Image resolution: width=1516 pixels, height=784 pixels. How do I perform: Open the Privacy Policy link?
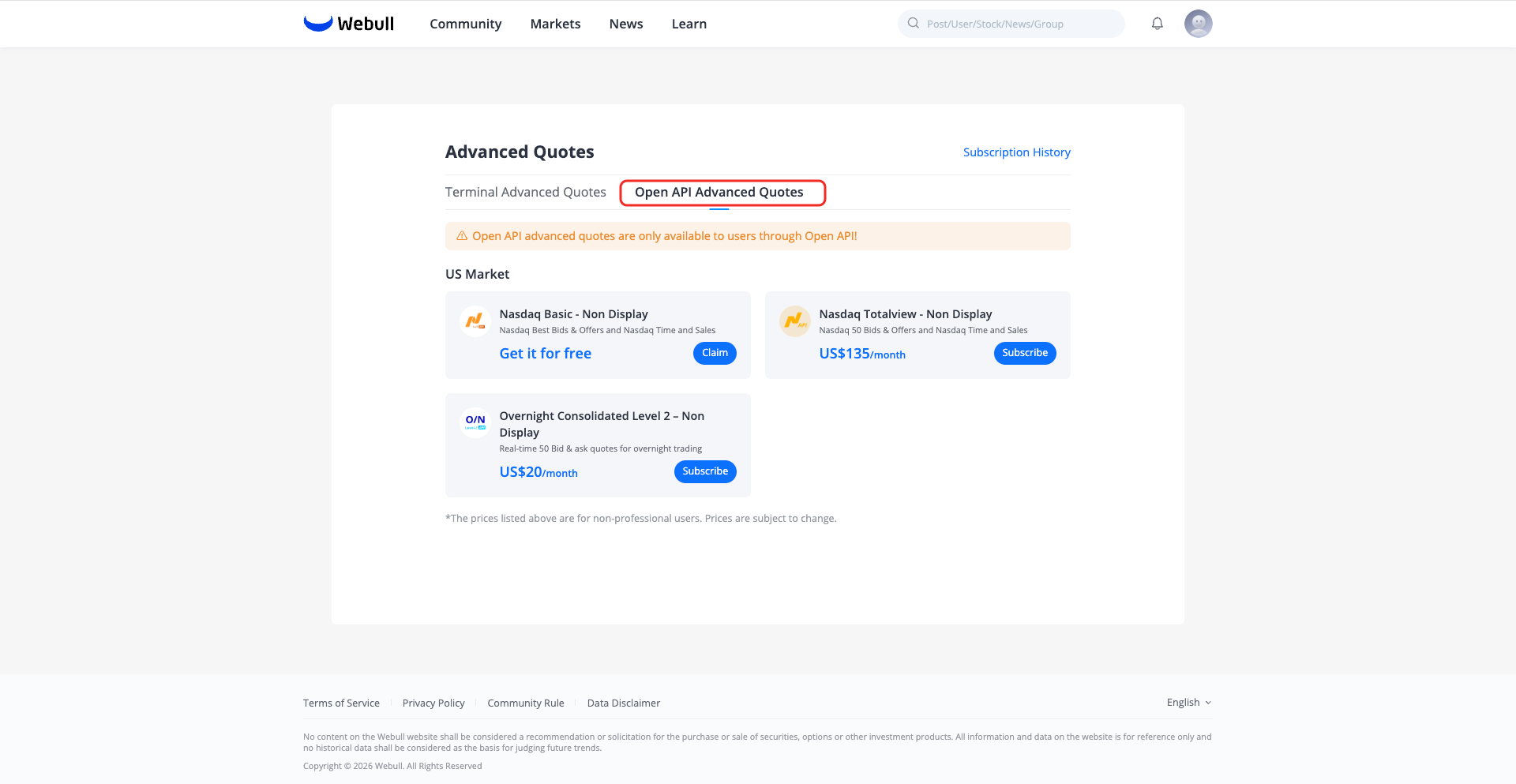click(x=433, y=703)
